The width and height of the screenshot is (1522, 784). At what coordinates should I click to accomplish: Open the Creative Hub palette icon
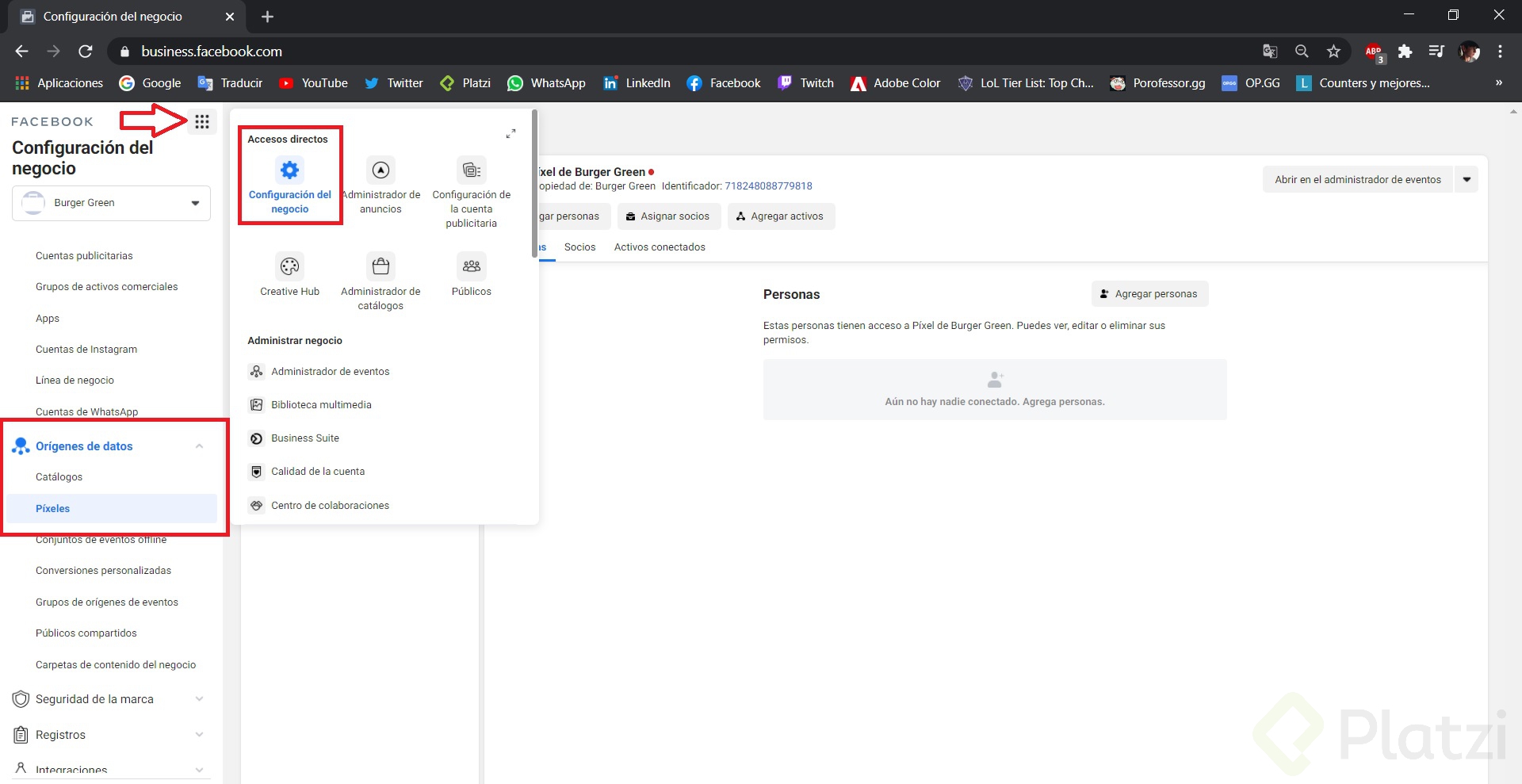(x=290, y=266)
